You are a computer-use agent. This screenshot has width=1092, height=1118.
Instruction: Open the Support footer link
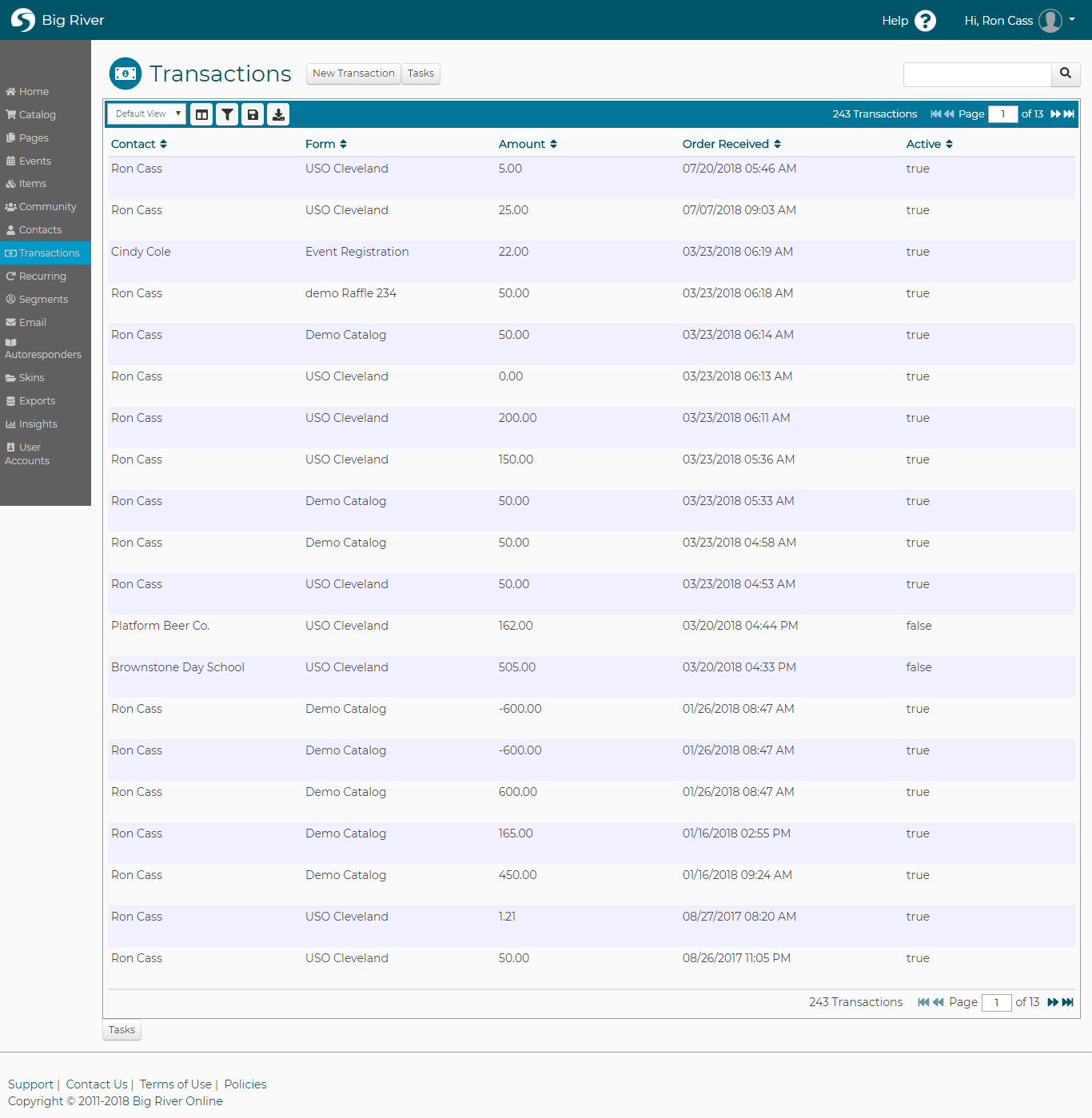coord(30,1084)
